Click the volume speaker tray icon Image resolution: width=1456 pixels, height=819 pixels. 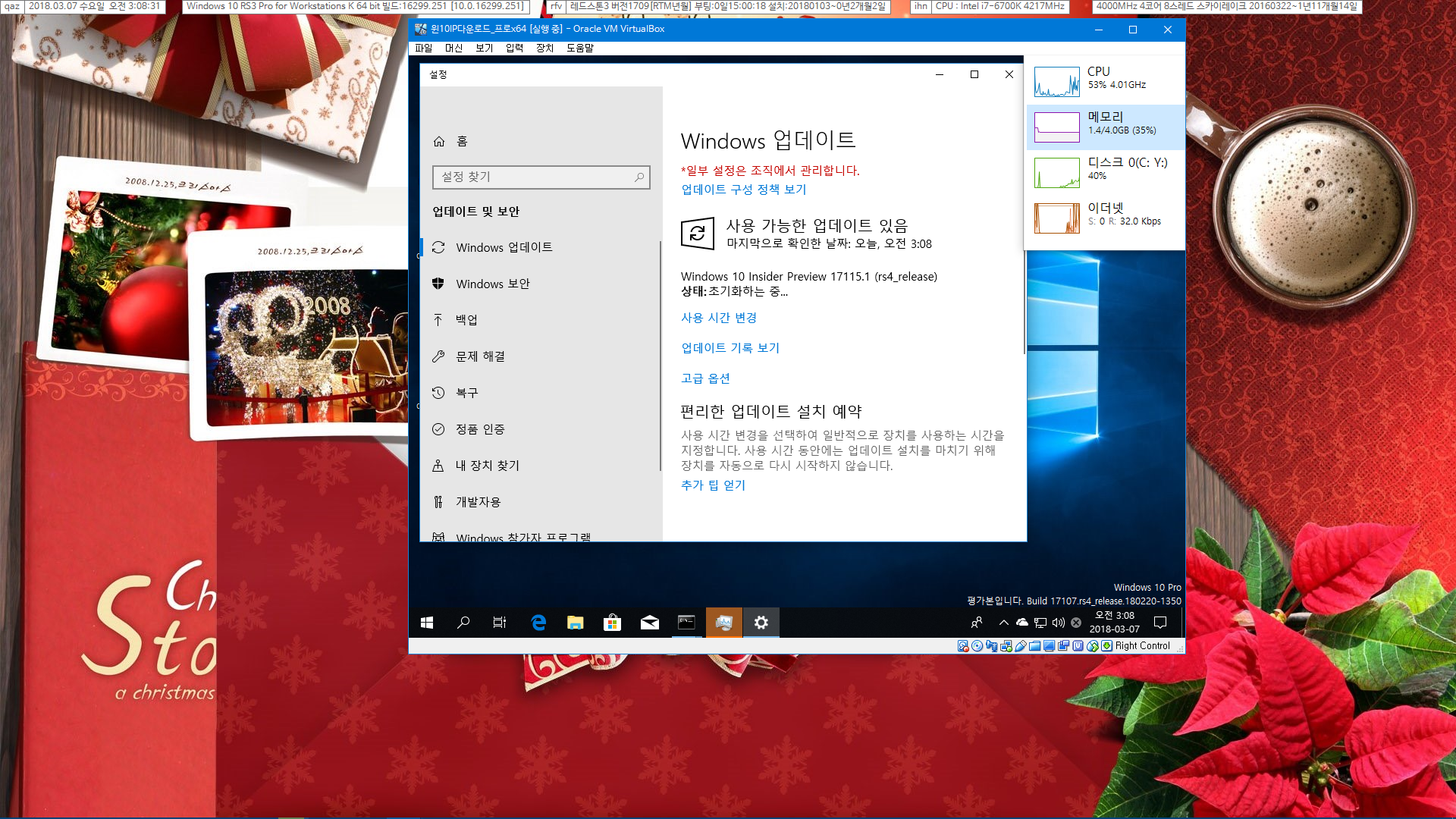tap(1059, 623)
